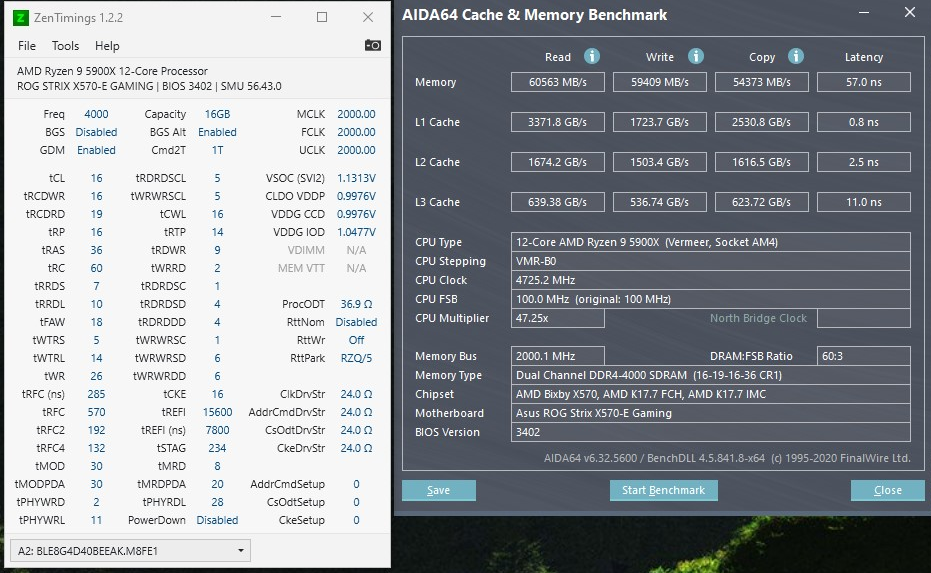Click the Read column info icon in AIDA64
Image resolution: width=931 pixels, height=573 pixels.
[x=591, y=56]
